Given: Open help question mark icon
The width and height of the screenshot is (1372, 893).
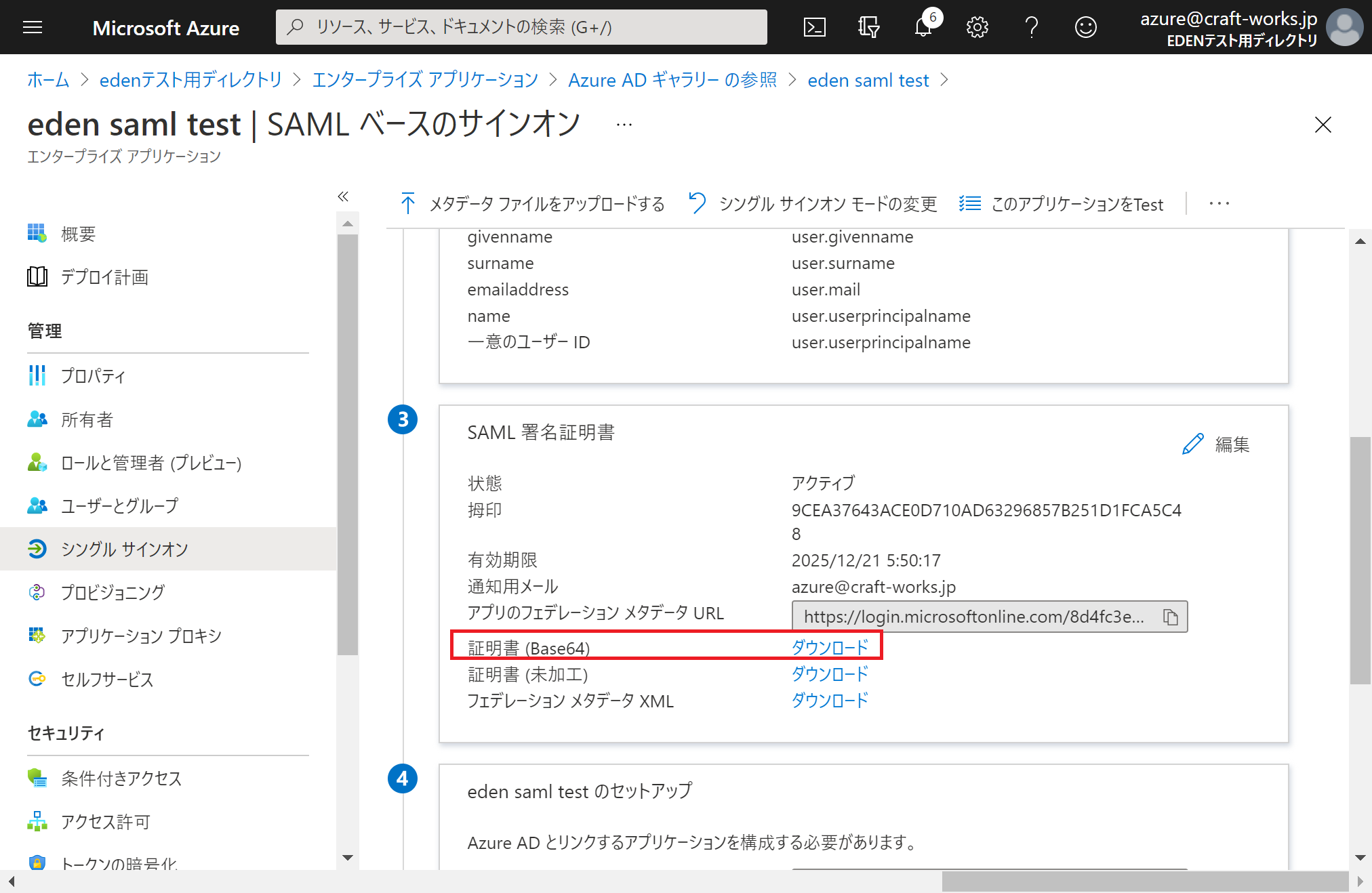Looking at the screenshot, I should 1031,27.
